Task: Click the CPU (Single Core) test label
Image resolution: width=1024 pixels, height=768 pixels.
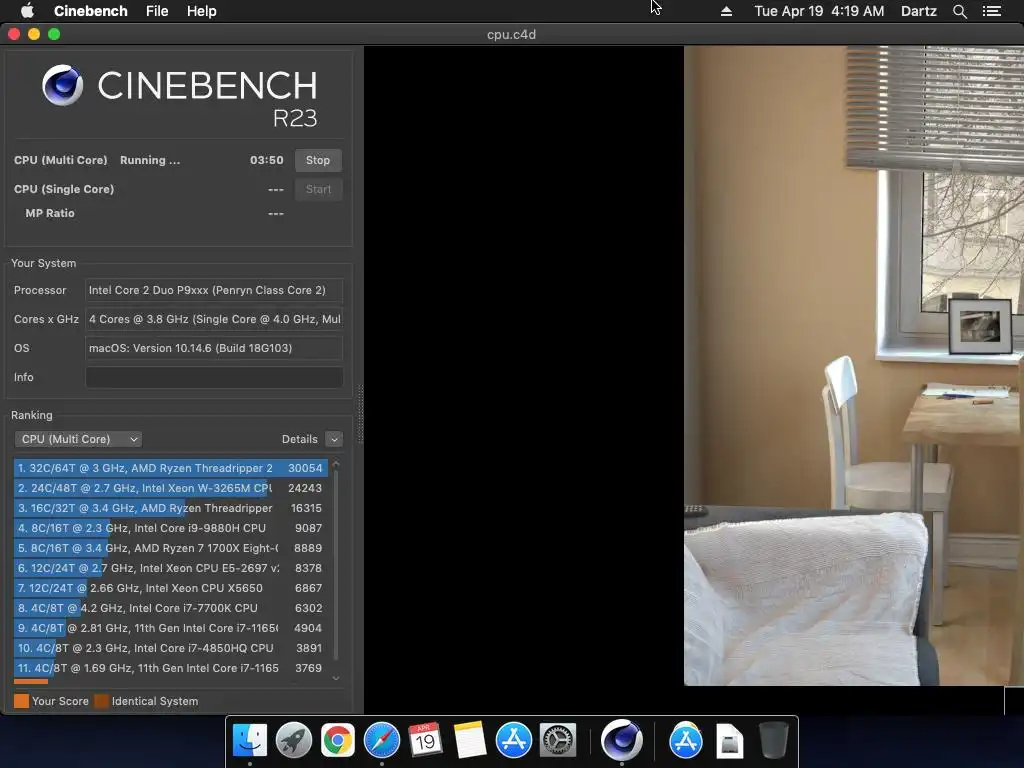Action: (64, 189)
